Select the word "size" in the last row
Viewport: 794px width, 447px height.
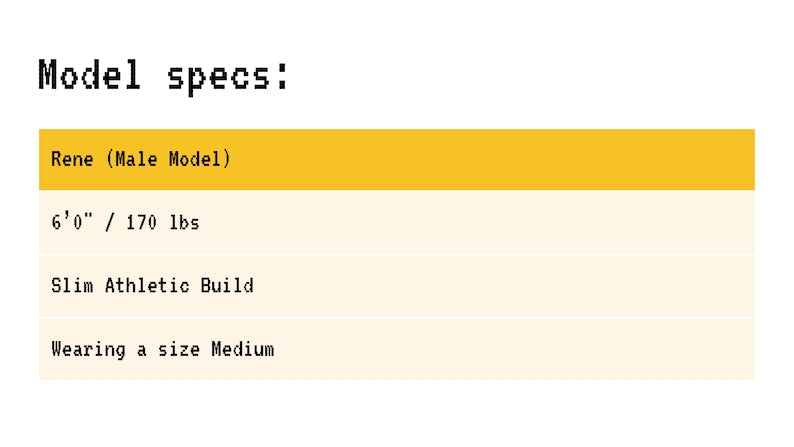[x=179, y=349]
